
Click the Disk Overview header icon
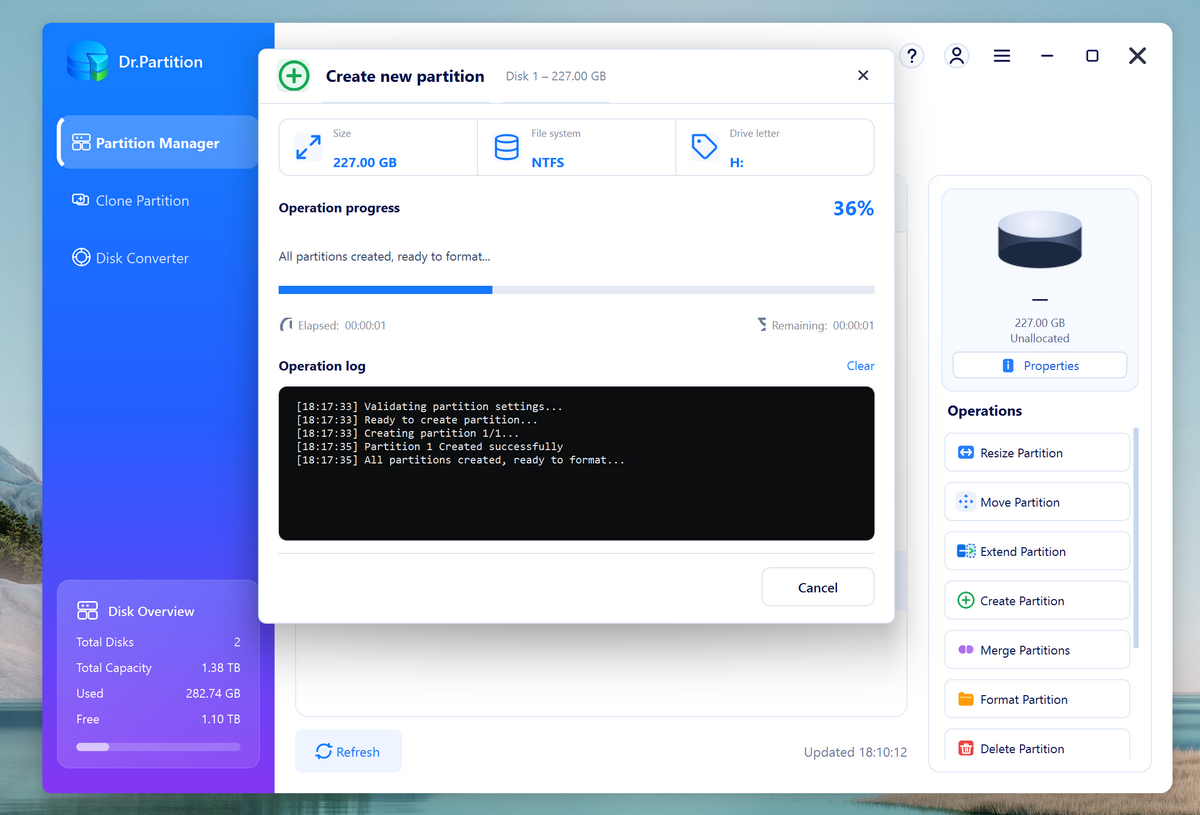(x=87, y=611)
